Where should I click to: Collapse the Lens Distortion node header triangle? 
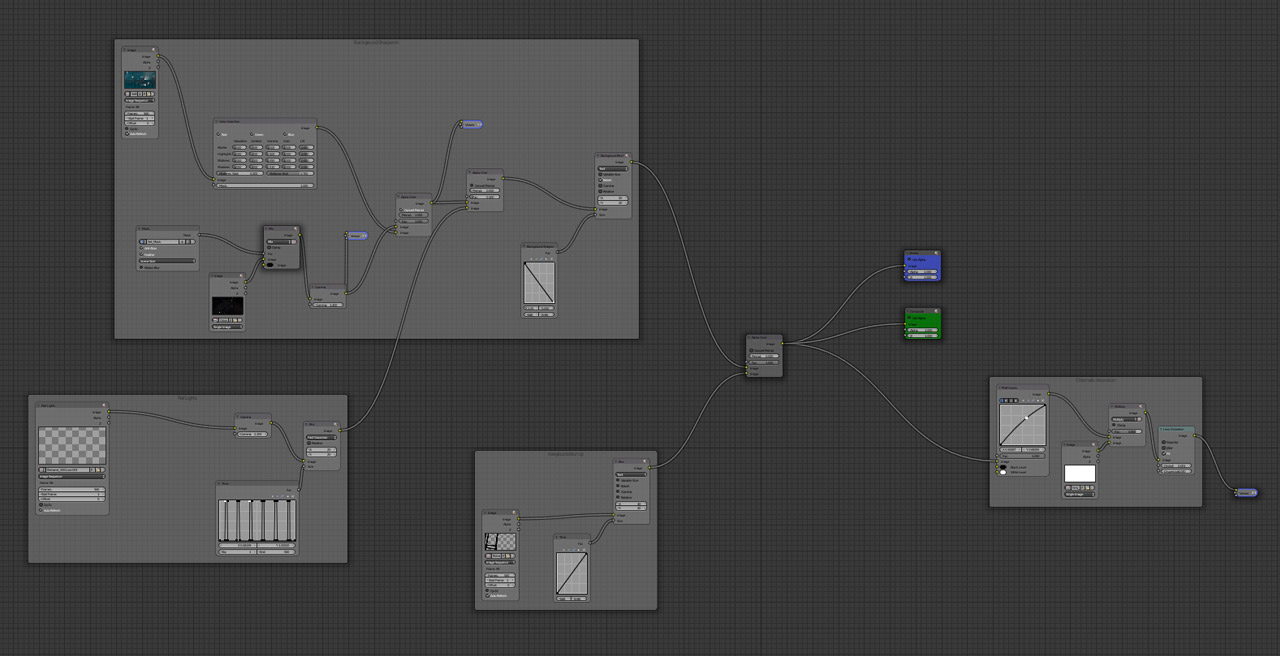(x=1161, y=429)
